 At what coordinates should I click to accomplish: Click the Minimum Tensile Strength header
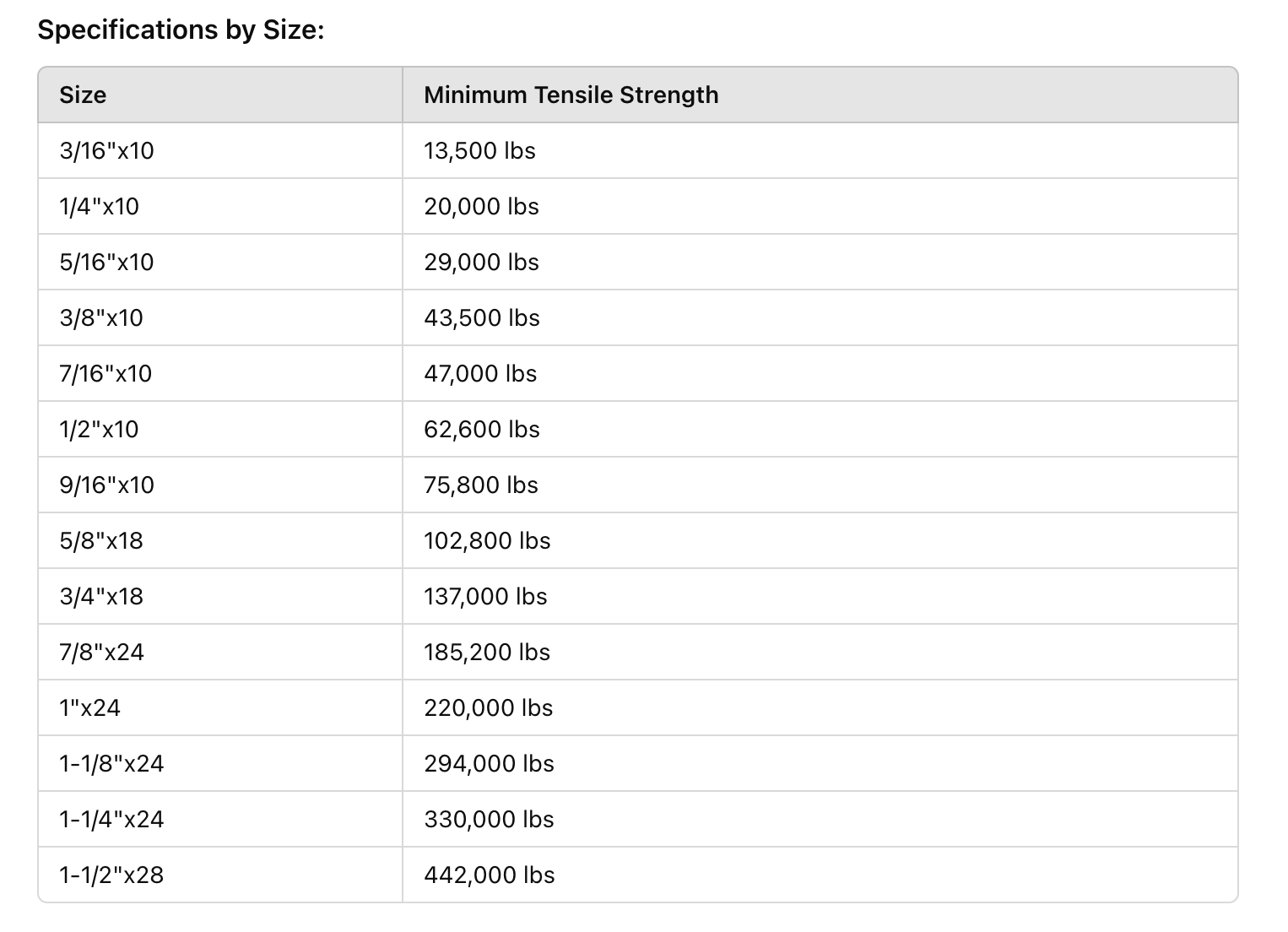[820, 95]
